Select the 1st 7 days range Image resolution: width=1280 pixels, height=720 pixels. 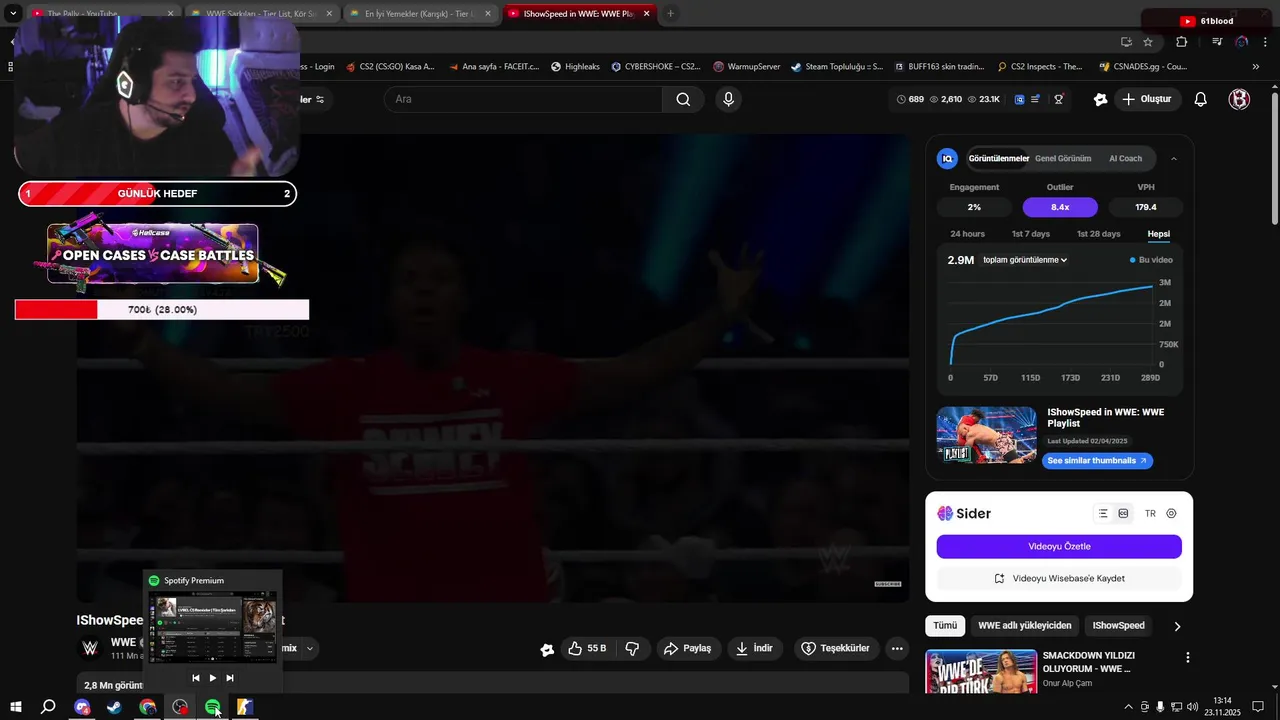coord(1030,234)
